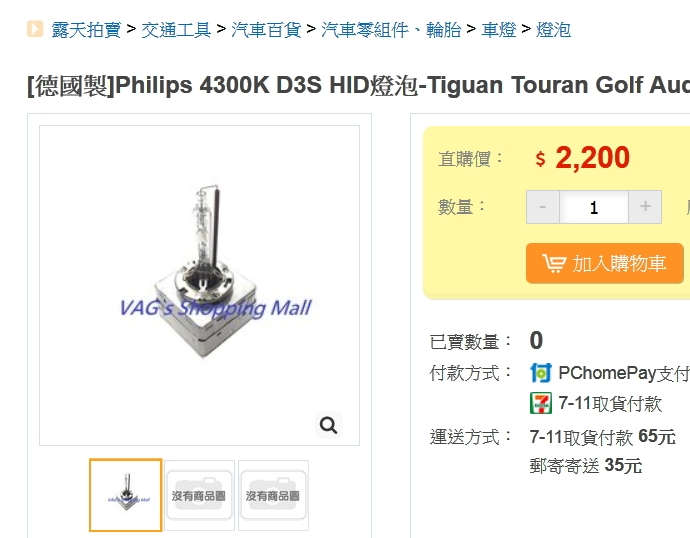This screenshot has width=690, height=538.
Task: Go to 燈泡 category link
Action: (553, 30)
